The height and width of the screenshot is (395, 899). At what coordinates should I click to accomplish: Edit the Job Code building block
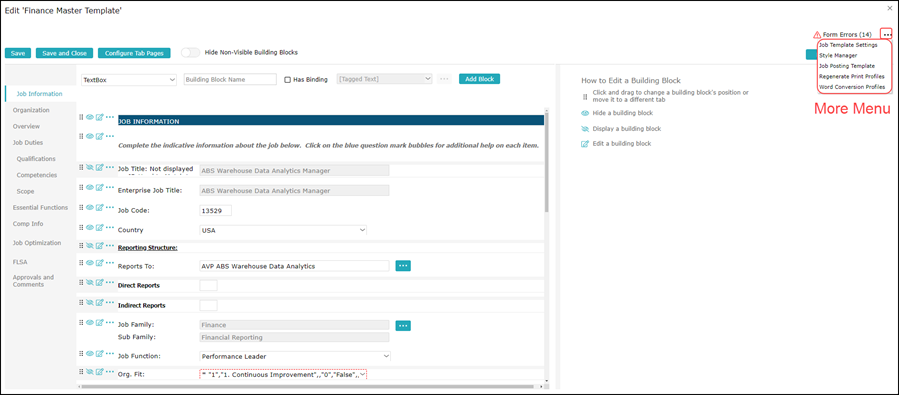pyautogui.click(x=99, y=207)
